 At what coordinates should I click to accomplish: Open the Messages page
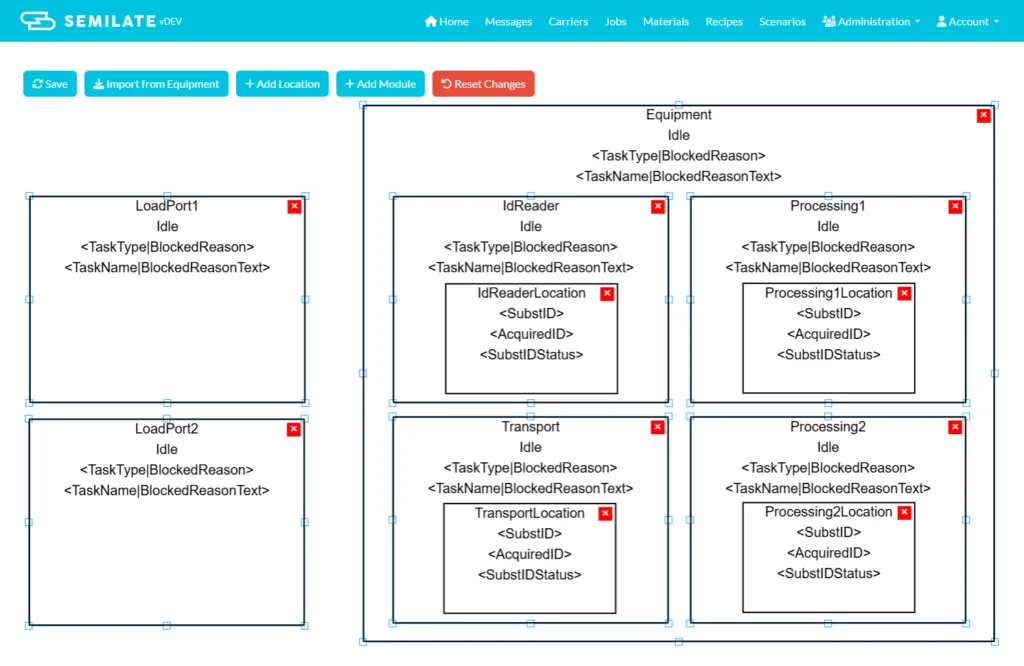(508, 22)
